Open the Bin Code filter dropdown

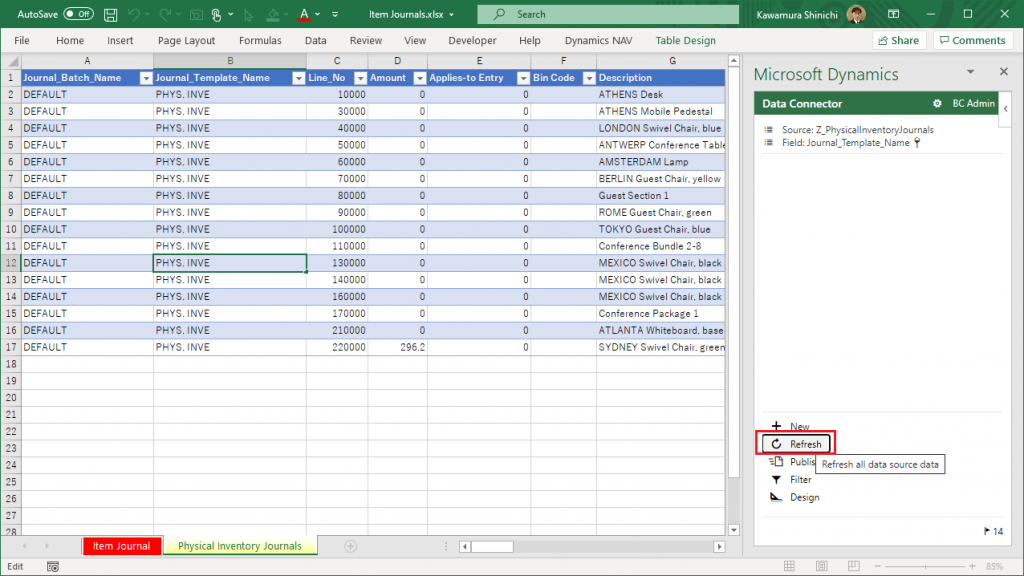[589, 78]
